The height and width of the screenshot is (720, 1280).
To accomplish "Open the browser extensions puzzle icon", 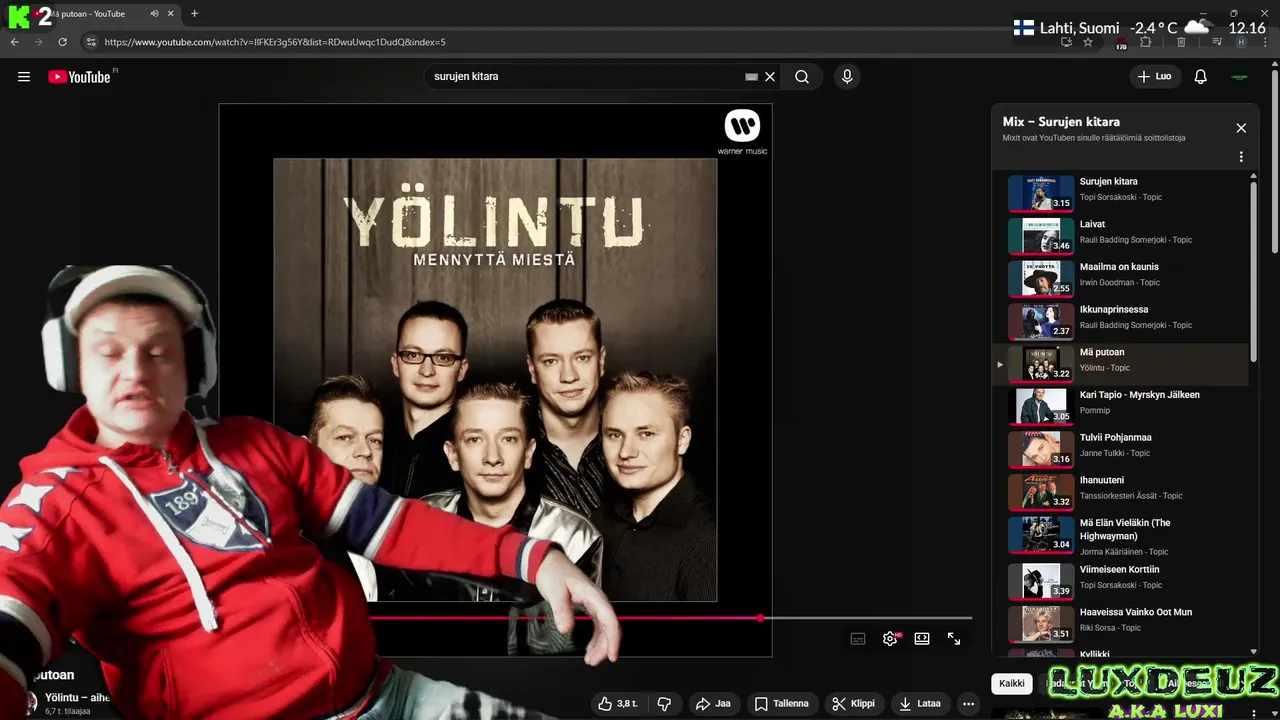I will pos(1146,42).
